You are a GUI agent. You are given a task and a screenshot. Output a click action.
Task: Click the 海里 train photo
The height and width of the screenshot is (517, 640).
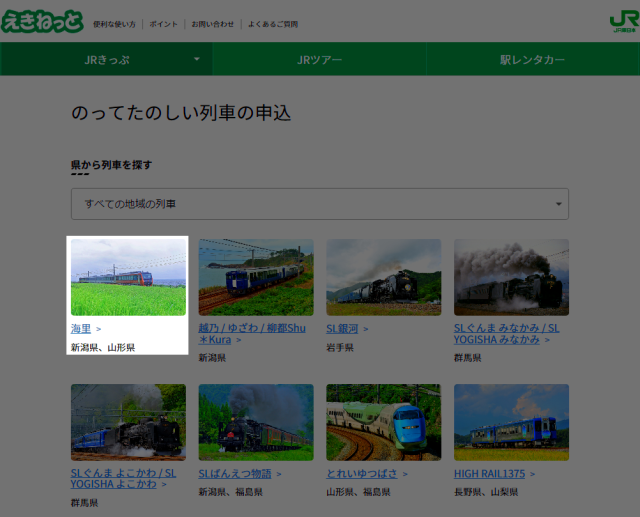click(128, 277)
